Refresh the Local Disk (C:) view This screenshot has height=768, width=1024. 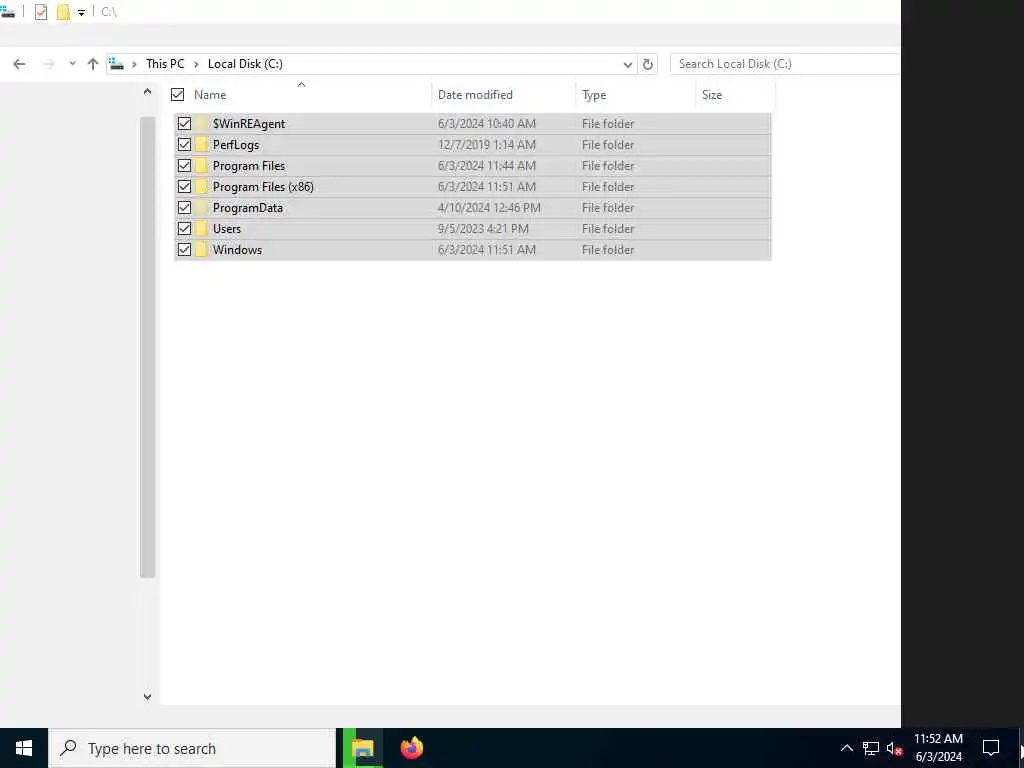[647, 64]
